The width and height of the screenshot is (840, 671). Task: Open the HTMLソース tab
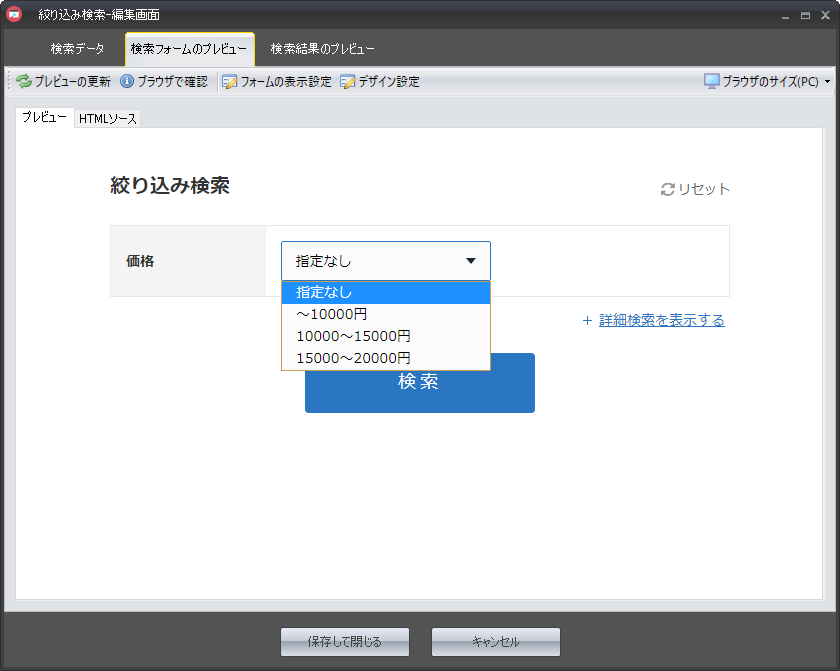108,119
